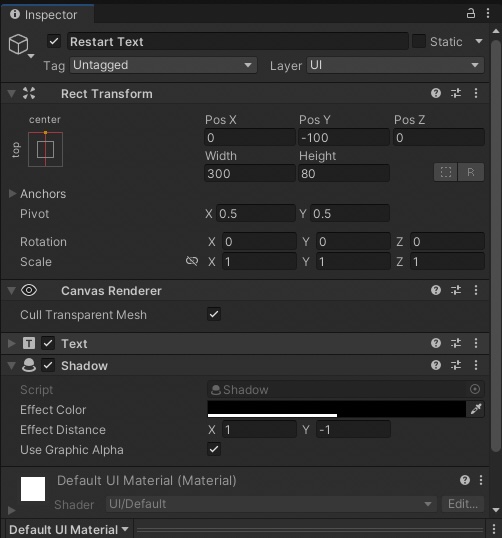
Task: Toggle Cull Transparent Mesh checkbox
Action: pos(214,314)
